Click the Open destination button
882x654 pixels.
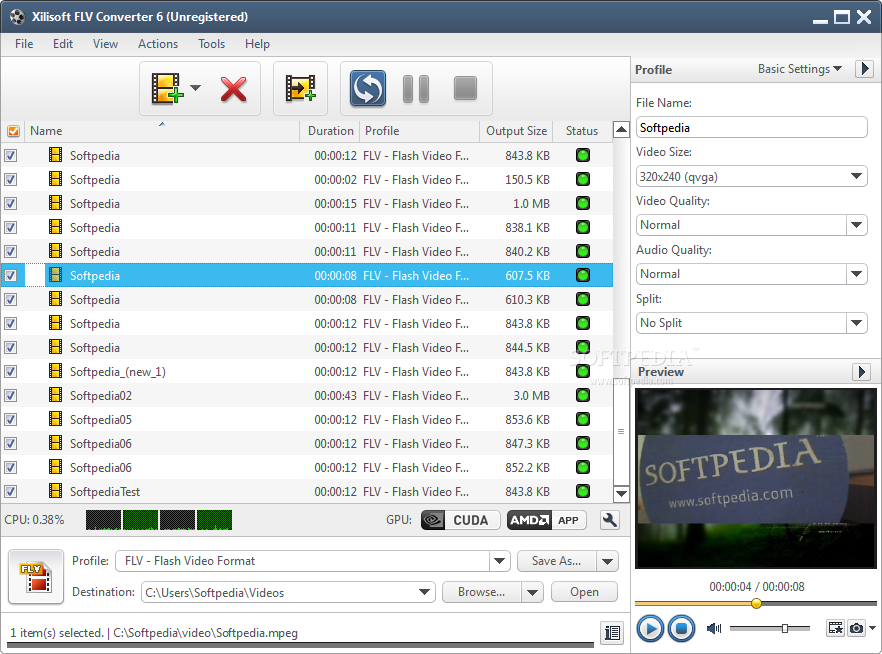point(584,592)
